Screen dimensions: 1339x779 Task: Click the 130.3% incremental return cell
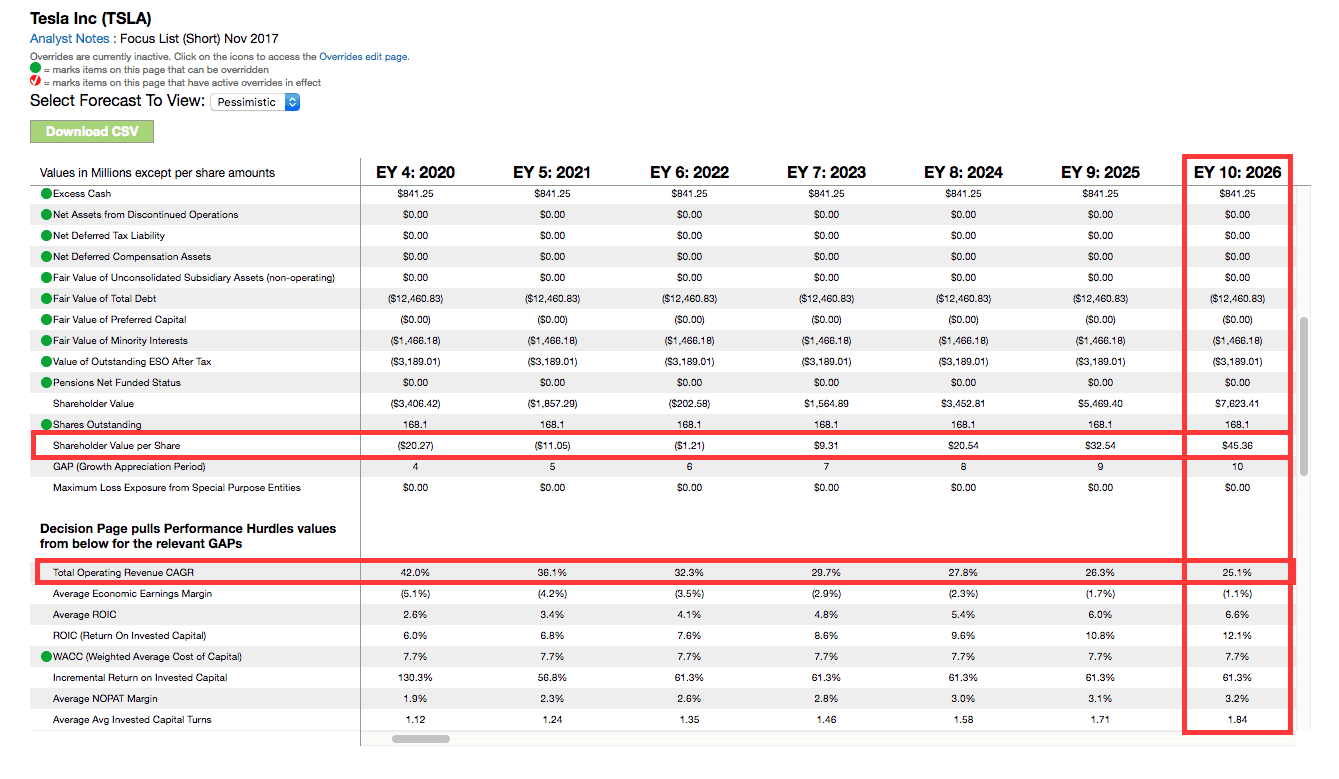(415, 678)
